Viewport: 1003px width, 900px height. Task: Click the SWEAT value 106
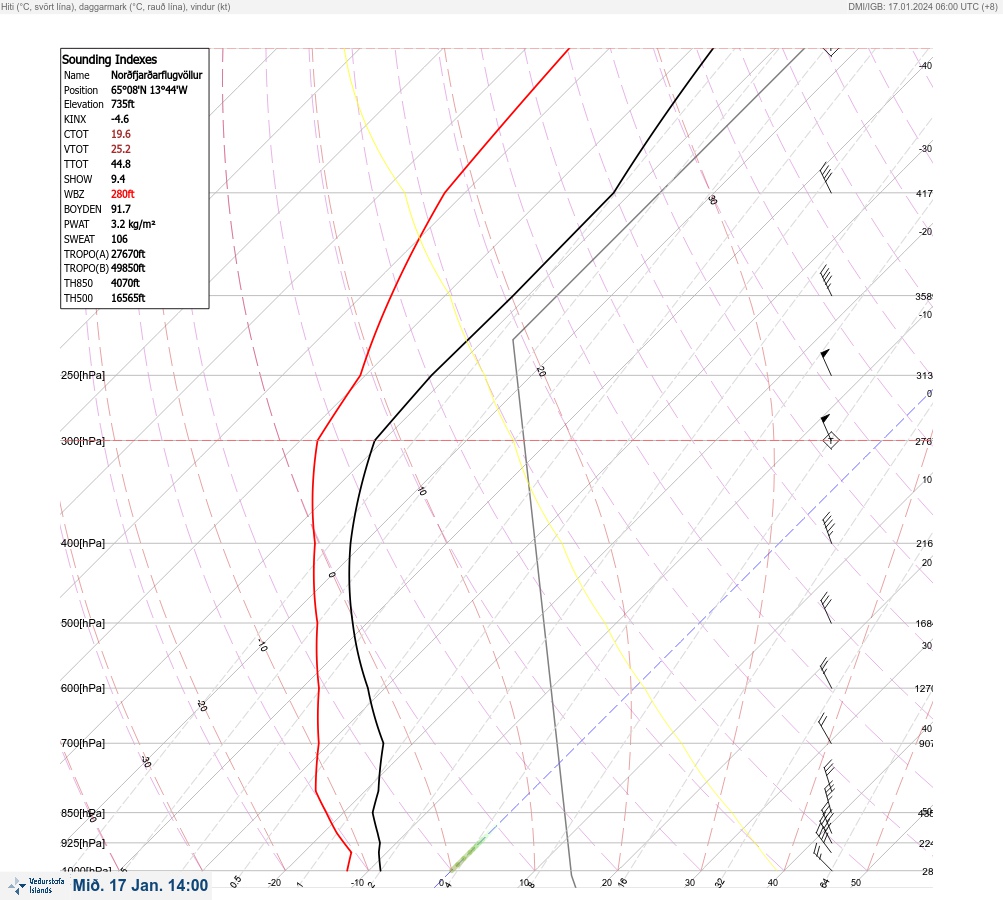[119, 239]
